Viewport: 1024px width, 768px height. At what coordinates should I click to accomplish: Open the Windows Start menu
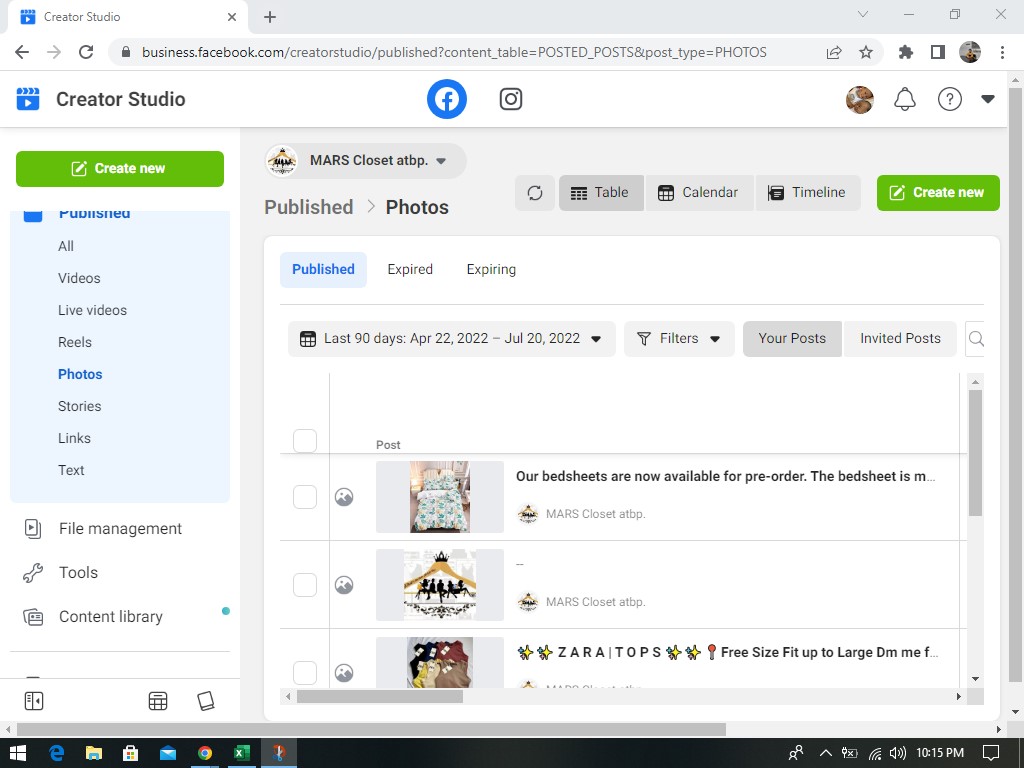click(18, 753)
